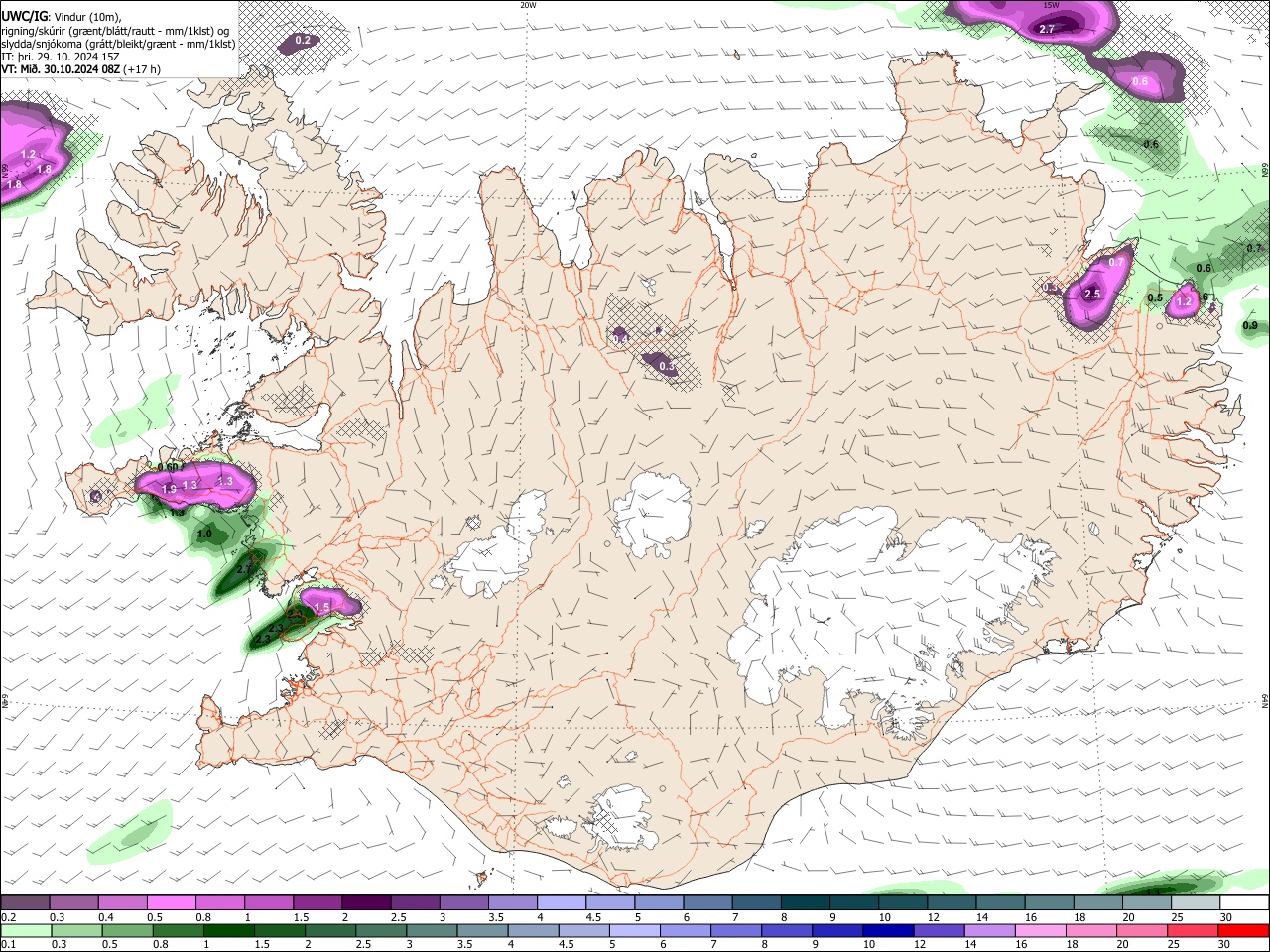1270x952 pixels.
Task: Pick the pale green 0.1 swatch in bottom legend row
Action: pyautogui.click(x=25, y=930)
